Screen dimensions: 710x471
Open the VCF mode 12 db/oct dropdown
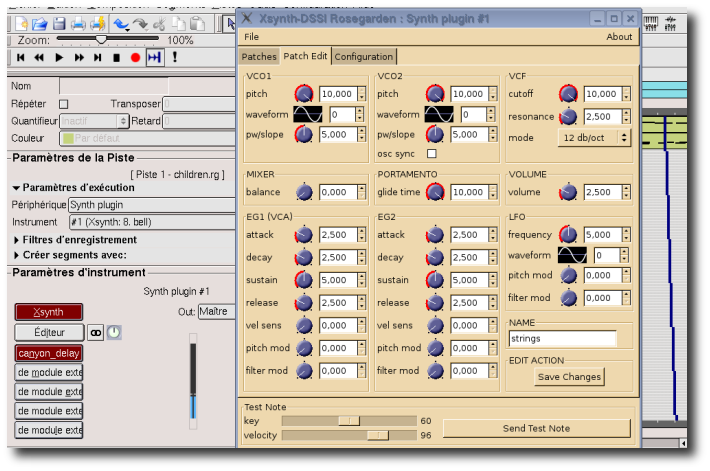click(x=595, y=138)
